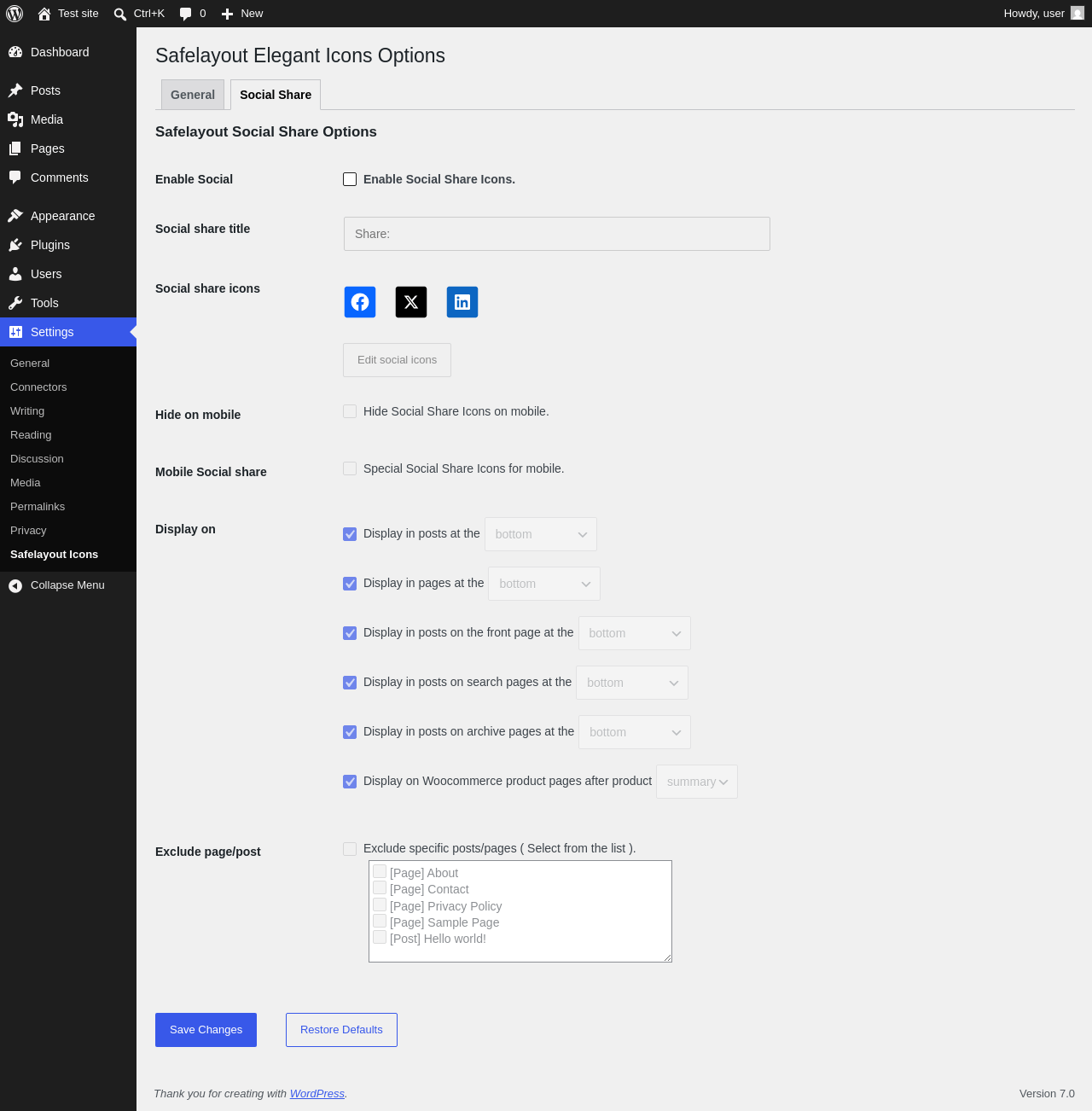Click the Media sidebar icon
1092x1111 pixels.
[15, 119]
